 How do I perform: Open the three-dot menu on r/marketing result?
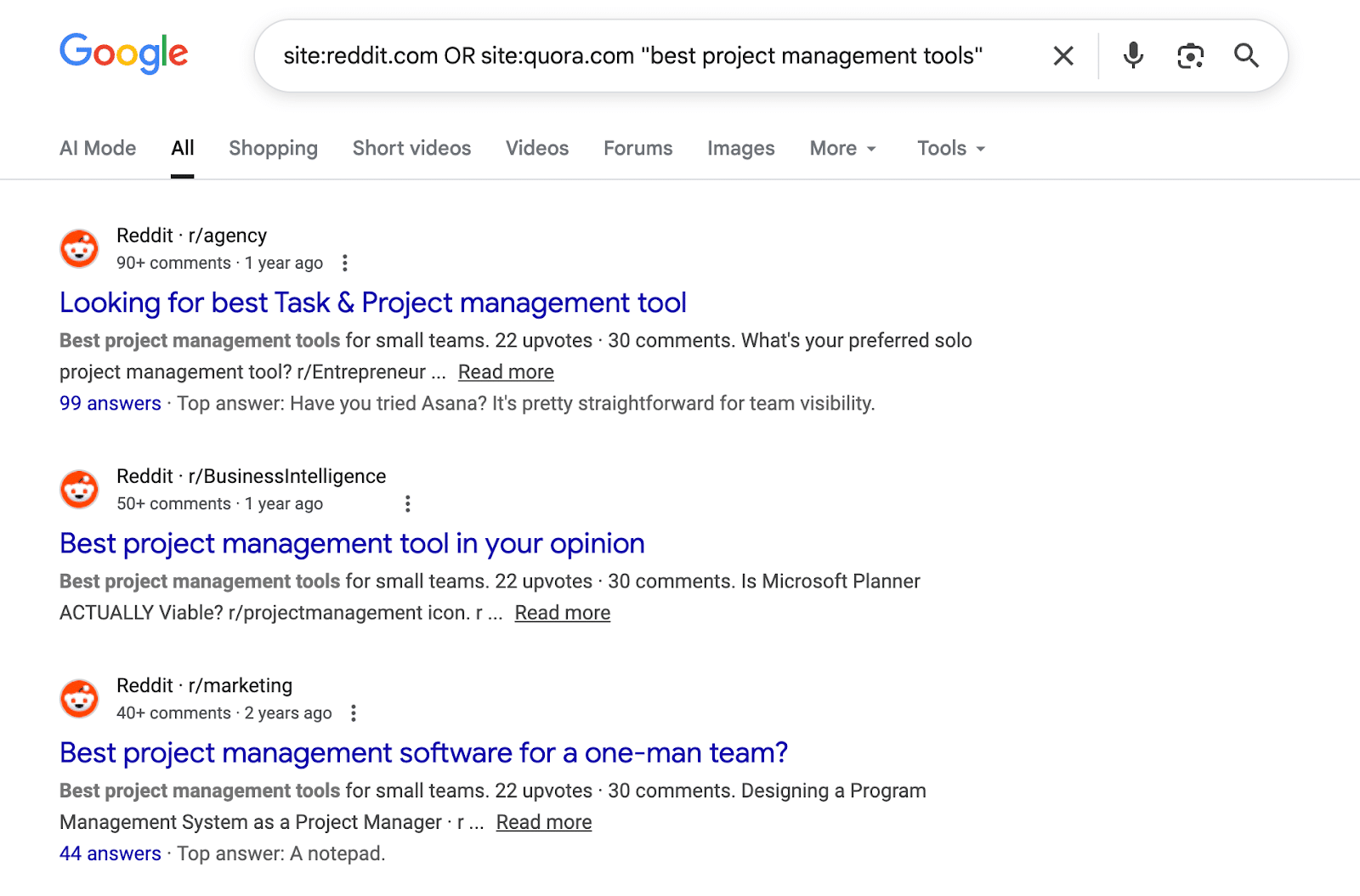[x=354, y=713]
